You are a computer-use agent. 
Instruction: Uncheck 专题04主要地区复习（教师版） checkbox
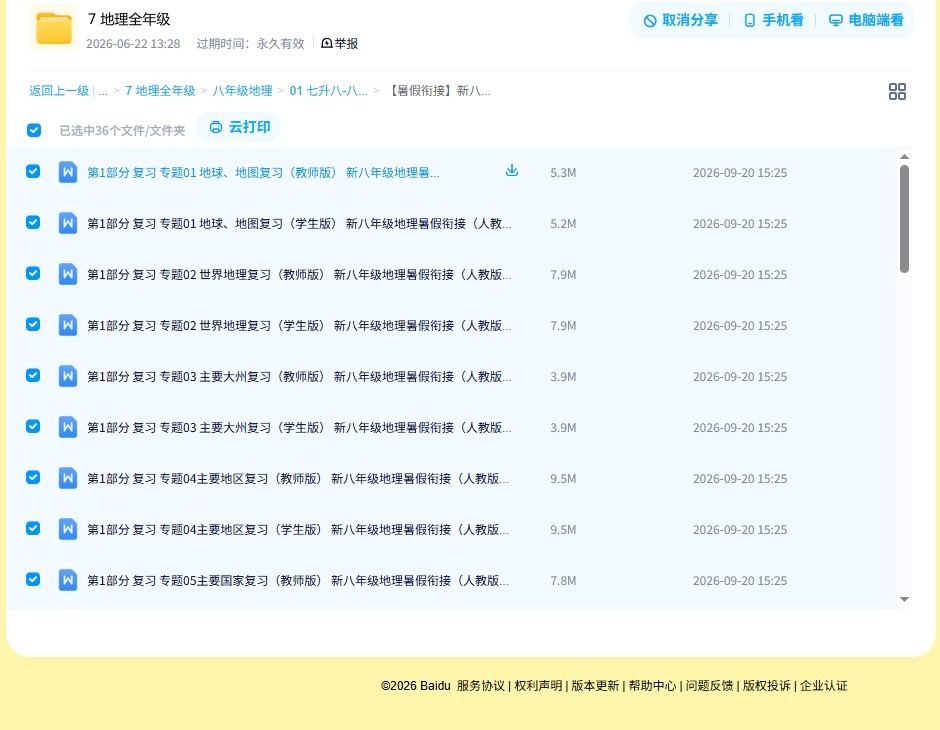point(33,477)
